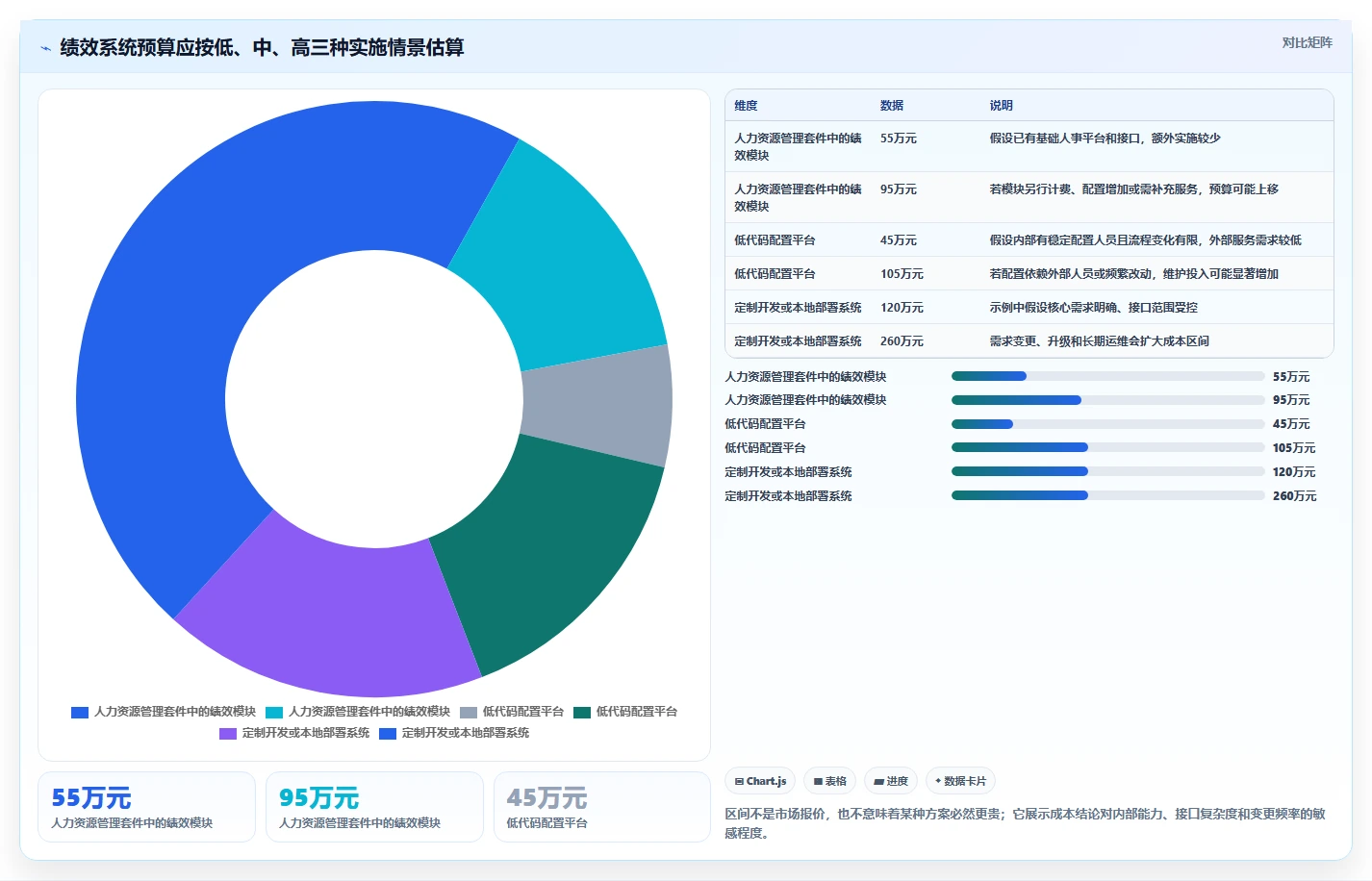Image resolution: width=1372 pixels, height=881 pixels.
Task: Click the progress bar for 45万元
Action: [1107, 424]
